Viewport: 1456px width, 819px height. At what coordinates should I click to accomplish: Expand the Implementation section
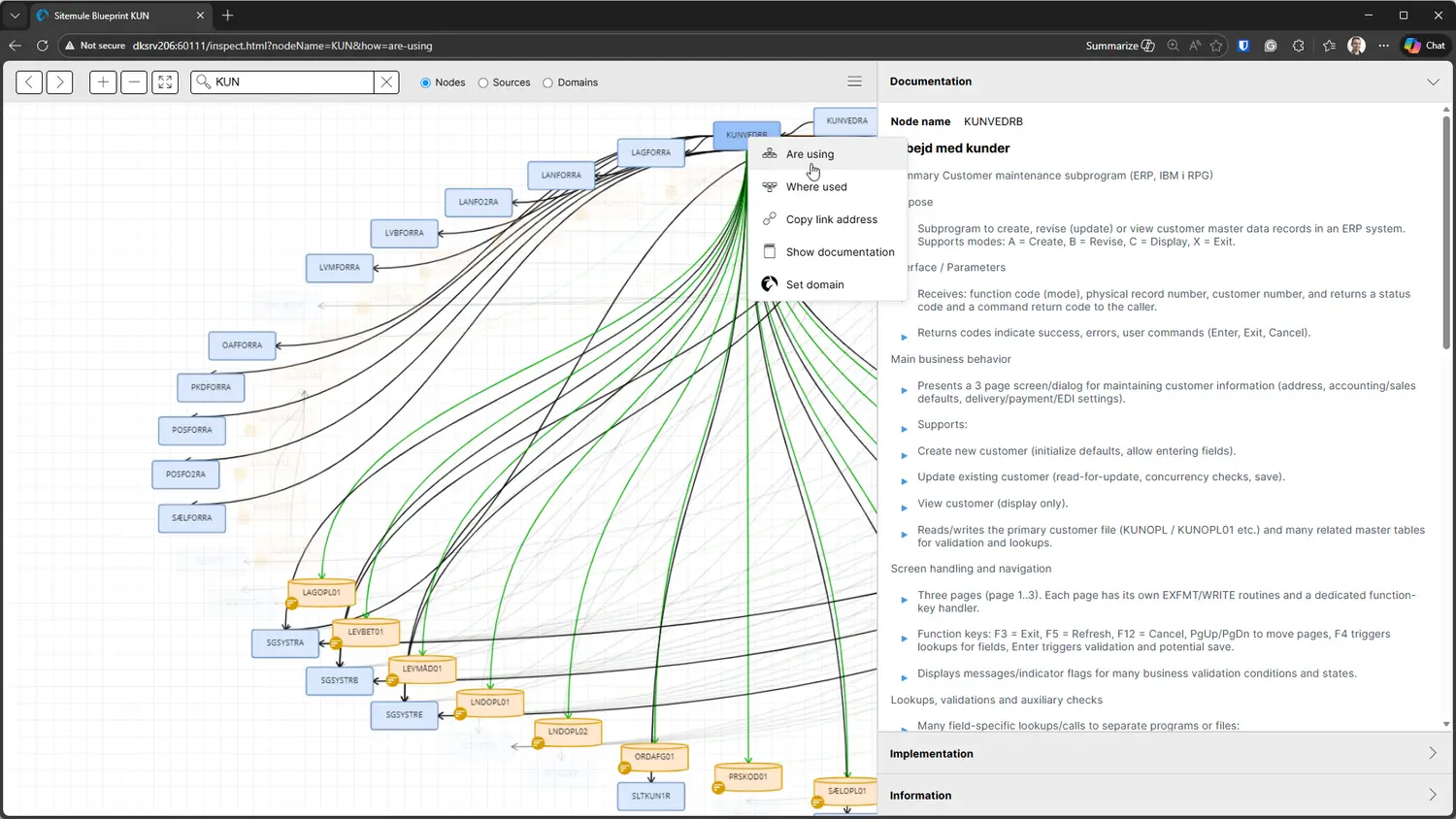tap(1166, 753)
